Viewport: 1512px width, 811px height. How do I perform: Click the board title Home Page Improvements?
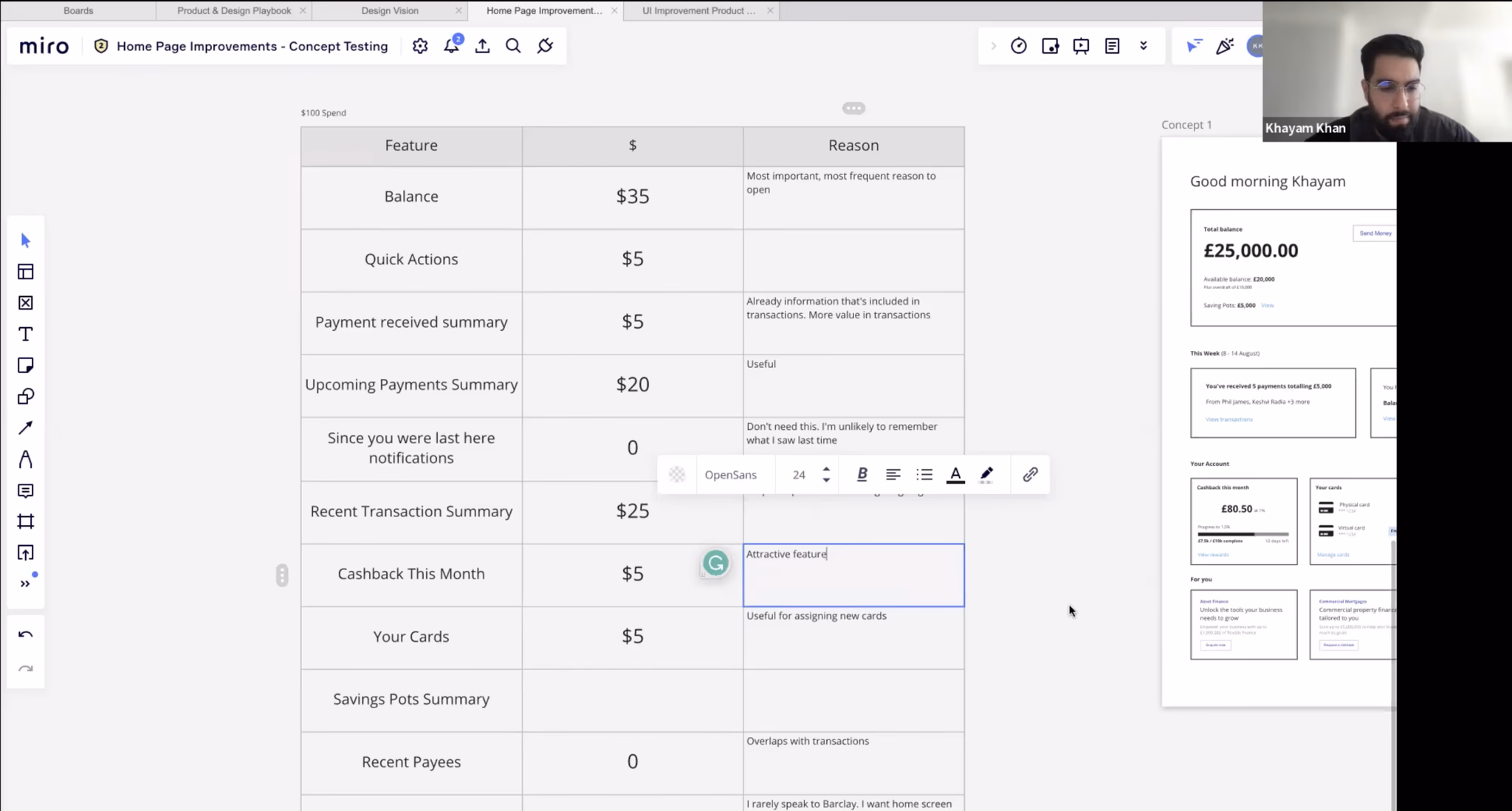(x=252, y=46)
